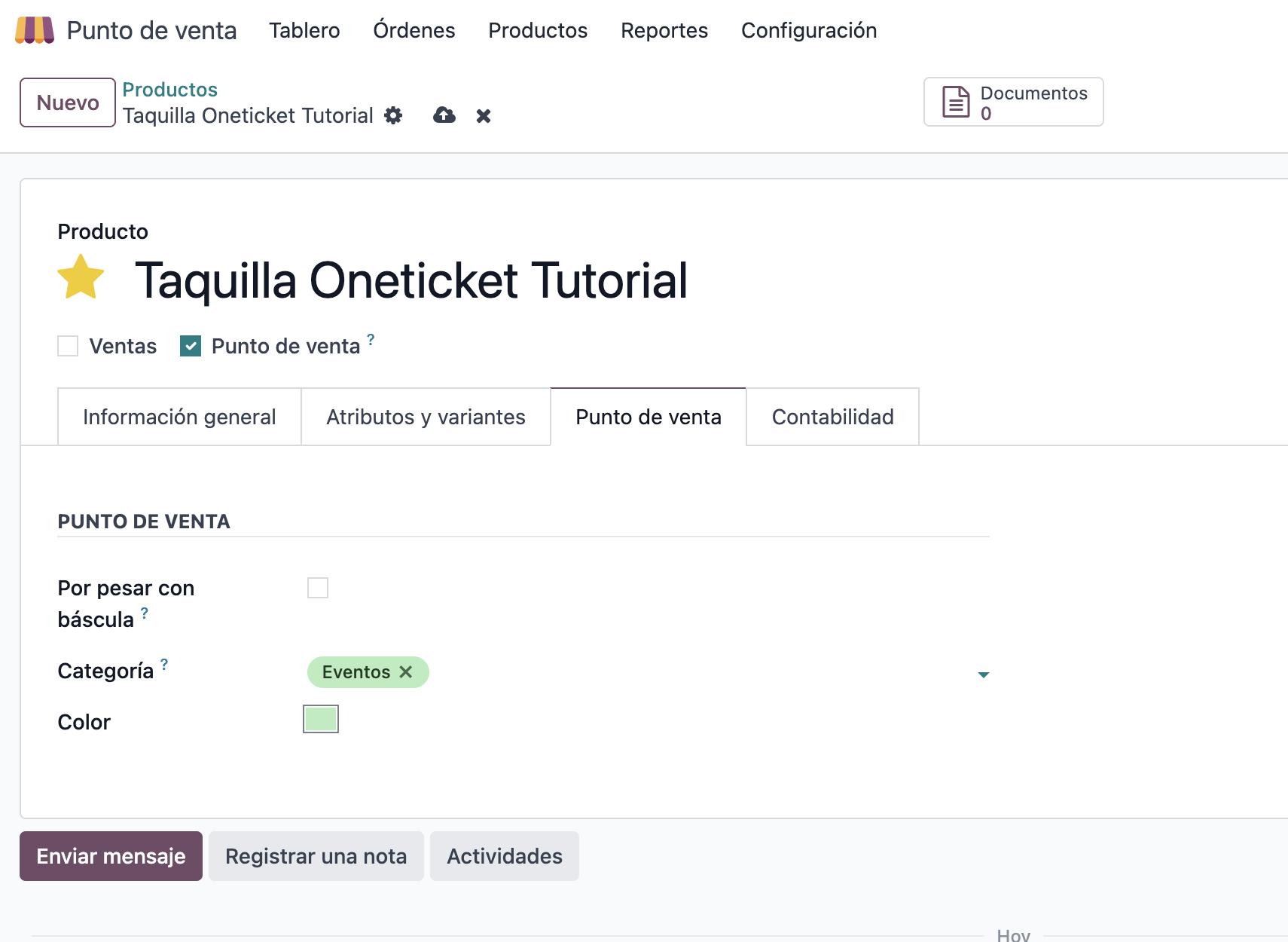Remove the Eventos tag with its X
Screen dimensions: 1288x942
(x=406, y=671)
